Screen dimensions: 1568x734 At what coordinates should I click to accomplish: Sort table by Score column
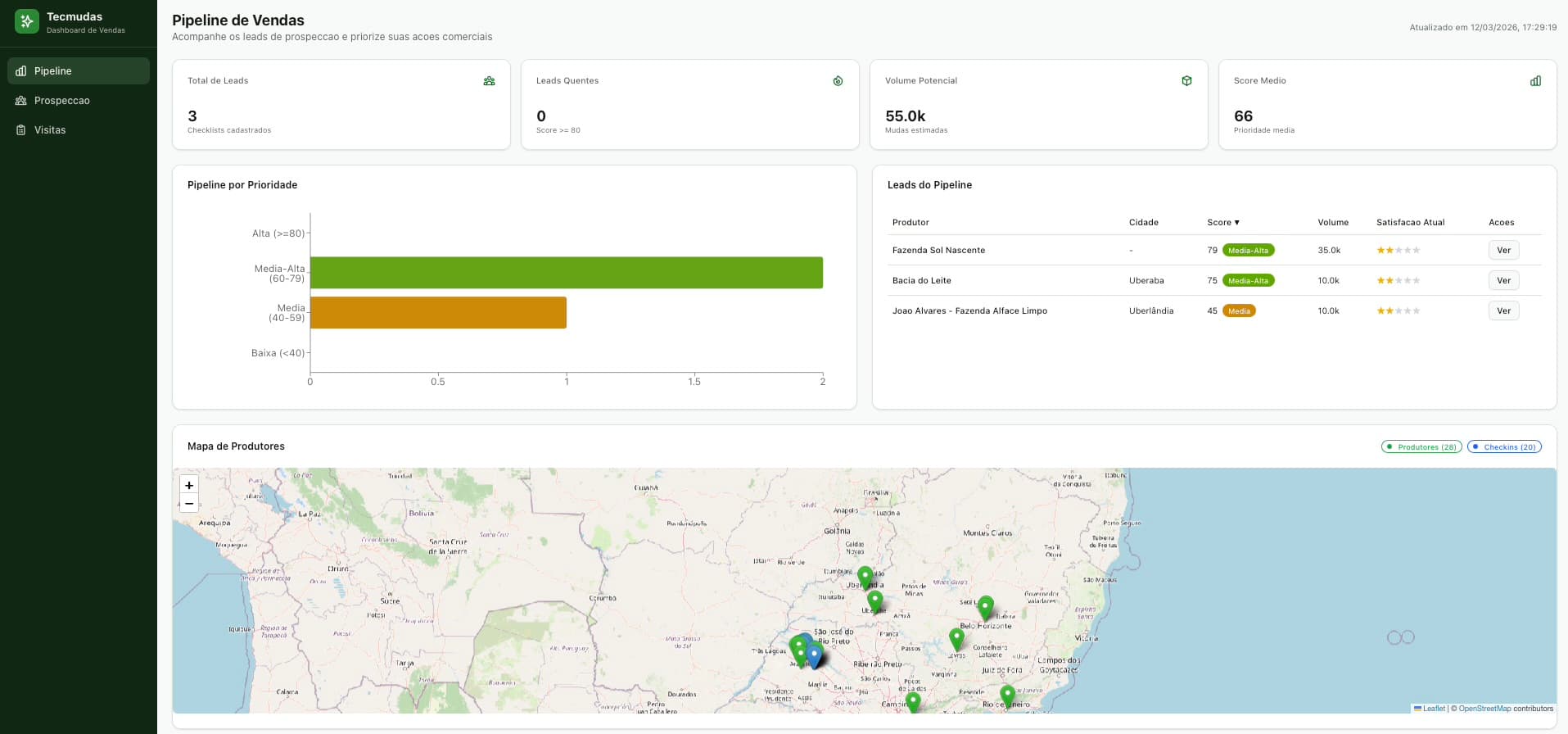click(x=1223, y=223)
